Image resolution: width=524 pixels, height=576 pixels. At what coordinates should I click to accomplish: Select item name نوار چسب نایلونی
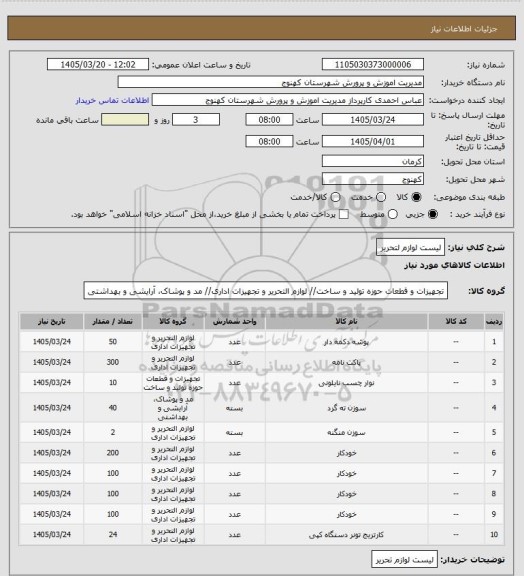(346, 383)
